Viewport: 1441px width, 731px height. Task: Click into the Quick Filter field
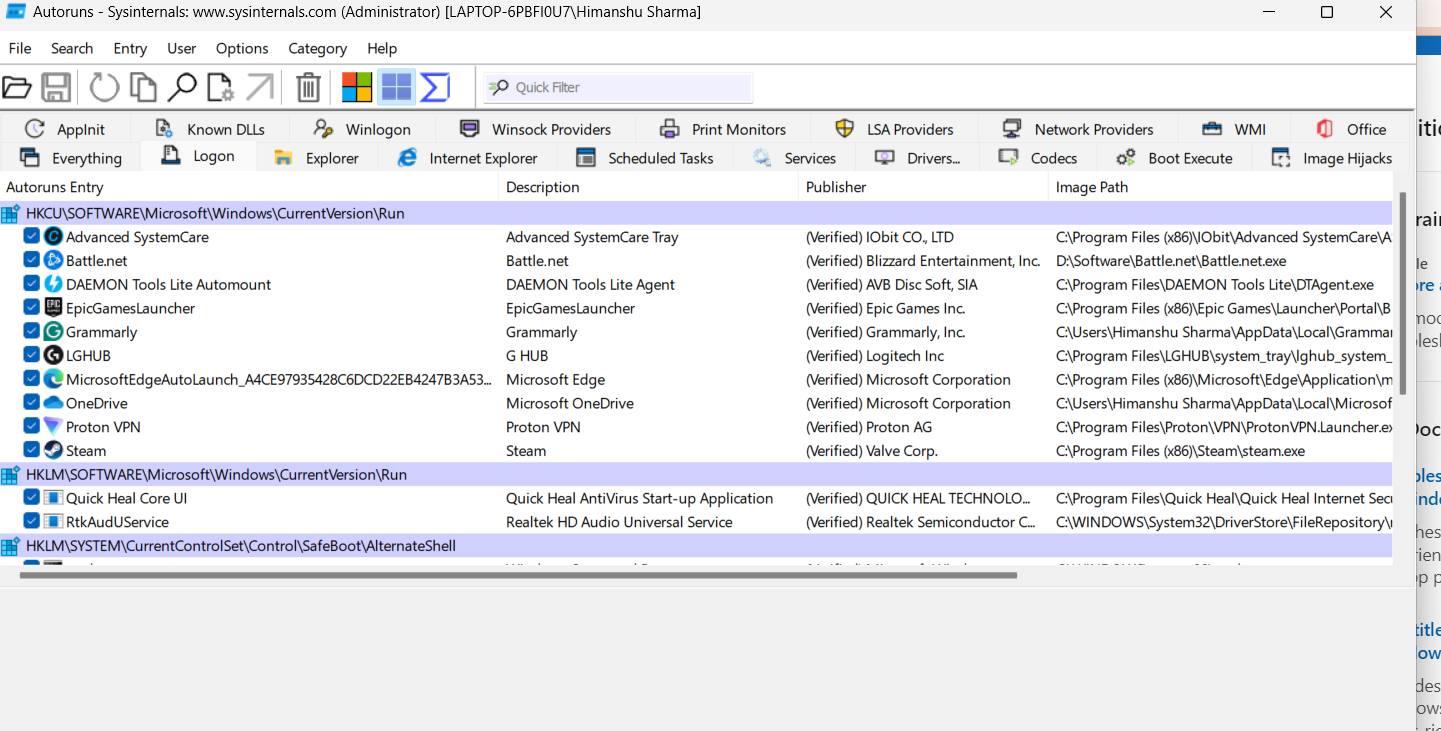[x=618, y=87]
